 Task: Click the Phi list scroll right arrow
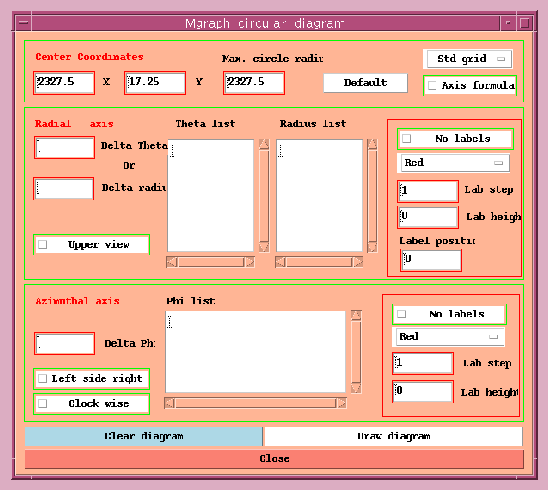coord(341,403)
